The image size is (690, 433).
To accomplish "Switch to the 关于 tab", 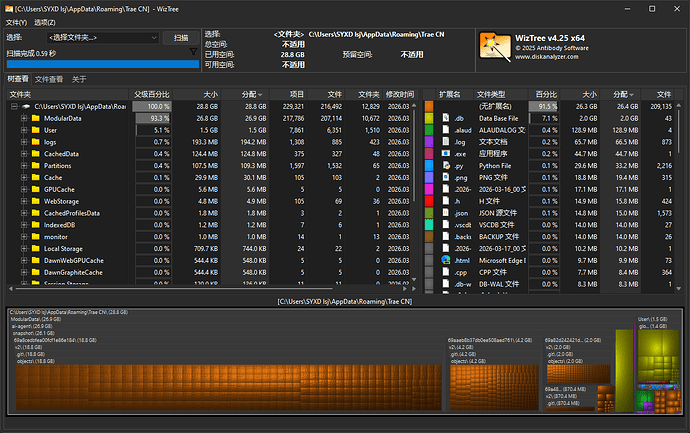I will 79,78.
